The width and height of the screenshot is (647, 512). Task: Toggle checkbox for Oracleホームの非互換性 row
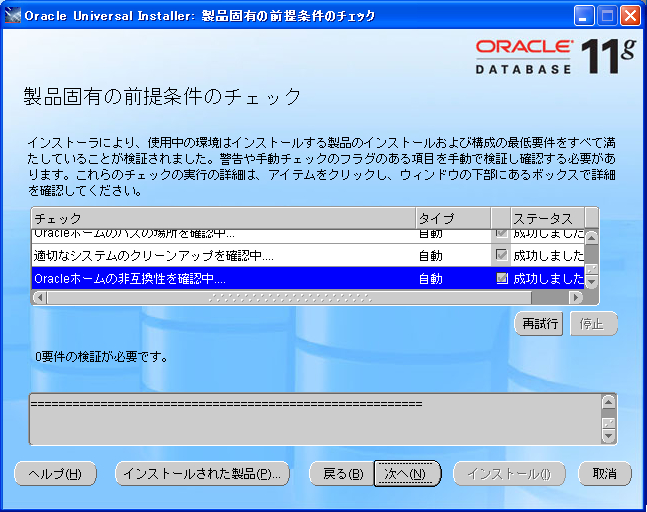coord(501,278)
